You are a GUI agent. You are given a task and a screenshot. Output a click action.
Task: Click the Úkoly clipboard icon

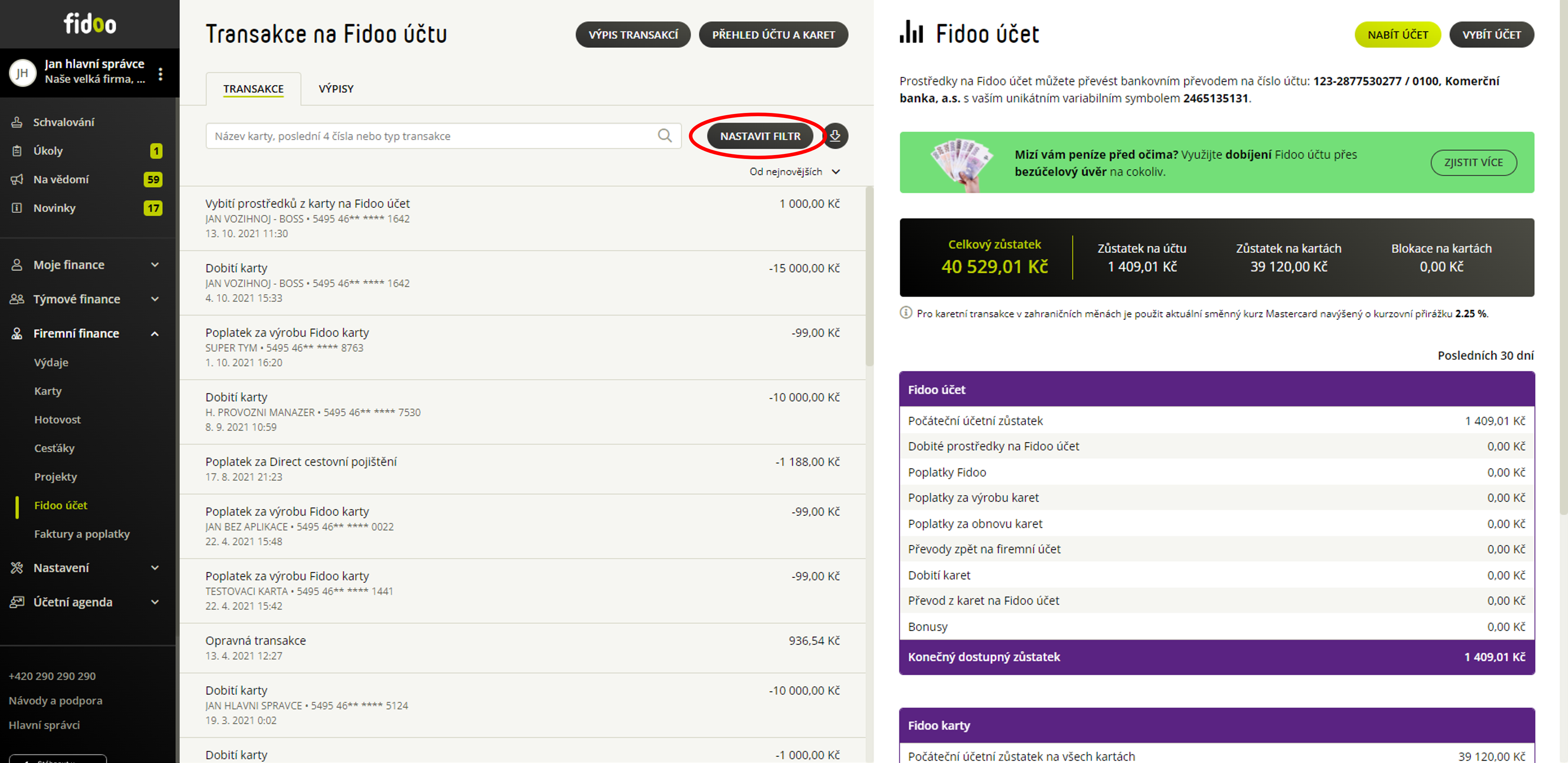point(17,150)
